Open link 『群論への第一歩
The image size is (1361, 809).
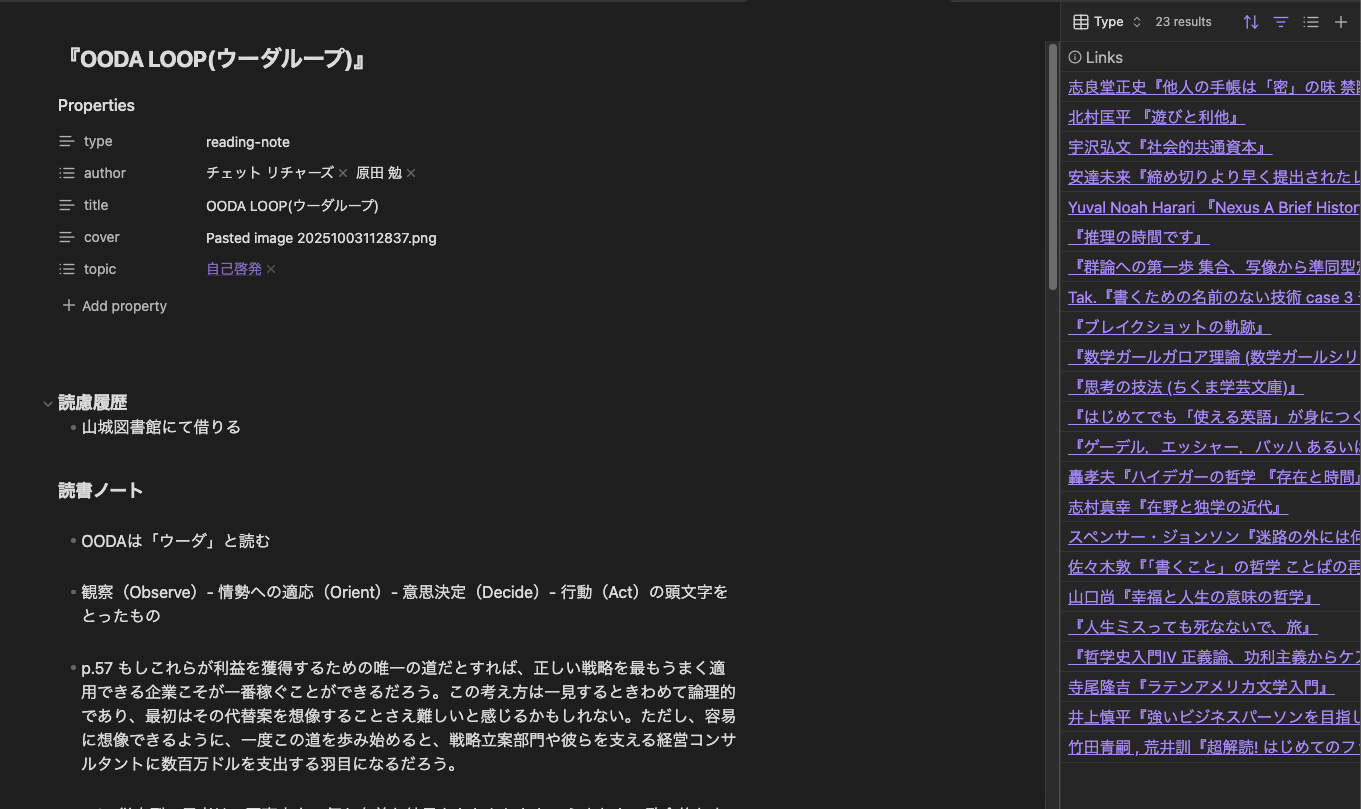coord(1214,267)
